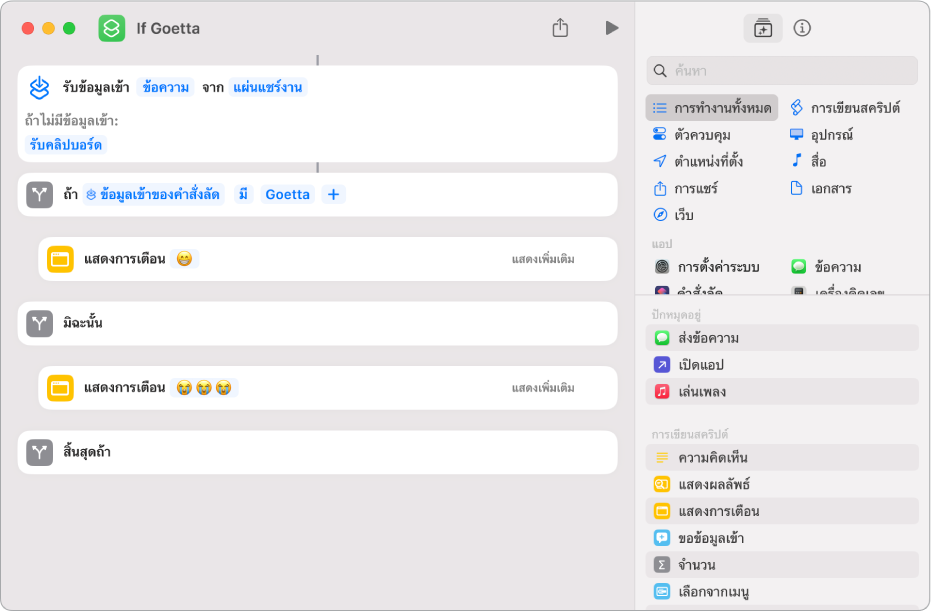Click the If Goetta shortcut title
This screenshot has width=931, height=612.
tap(168, 28)
